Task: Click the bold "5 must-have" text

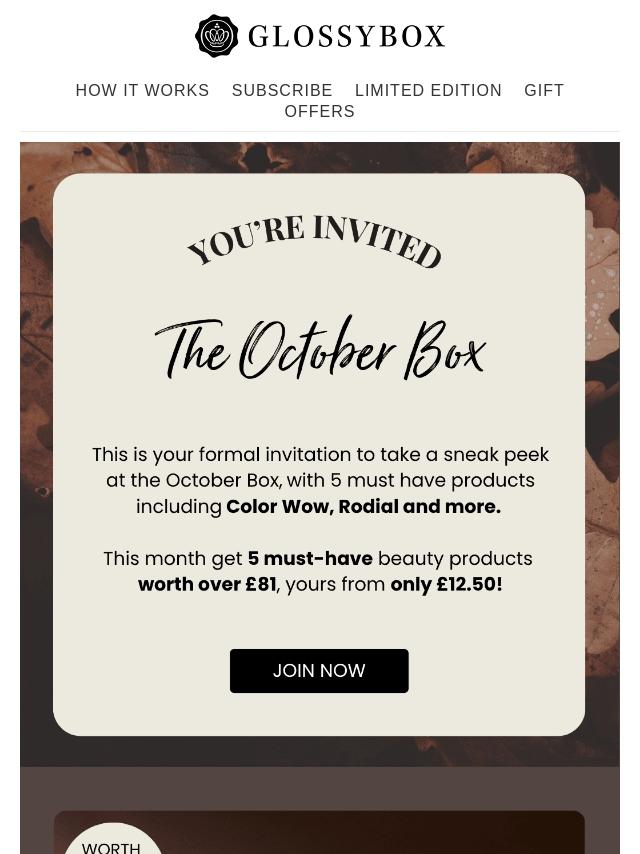Action: [x=310, y=559]
